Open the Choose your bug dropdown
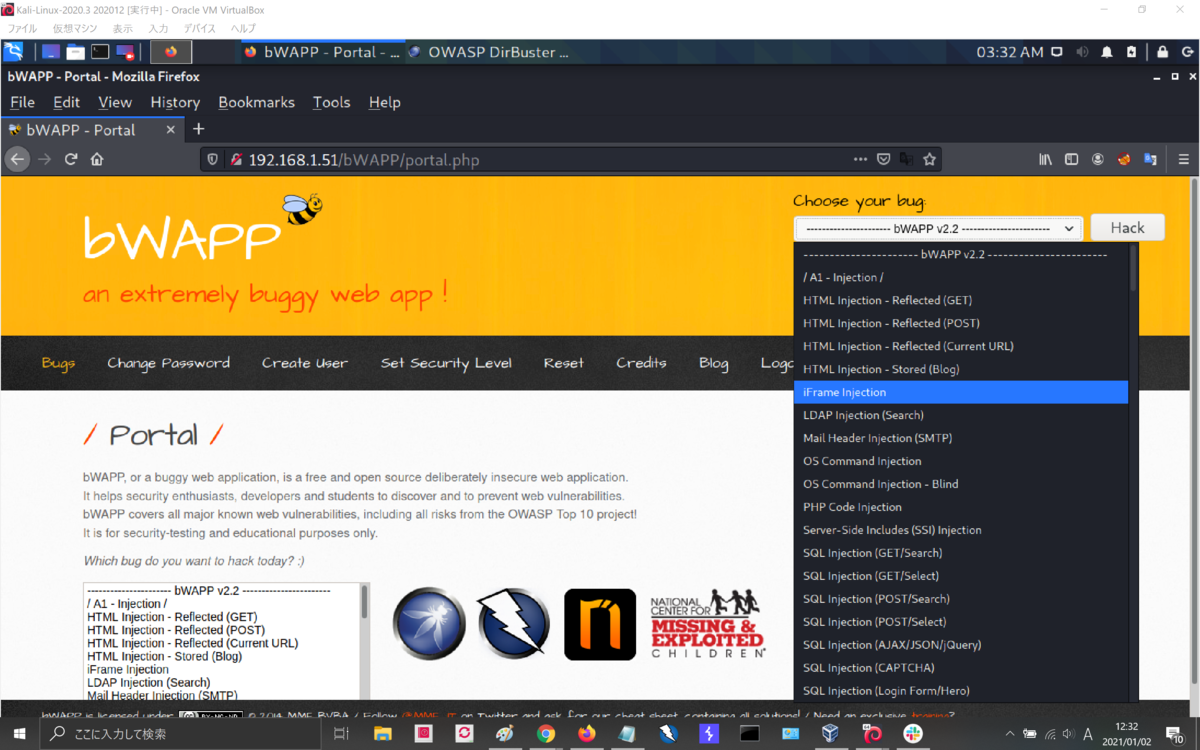1200x750 pixels. coord(938,228)
